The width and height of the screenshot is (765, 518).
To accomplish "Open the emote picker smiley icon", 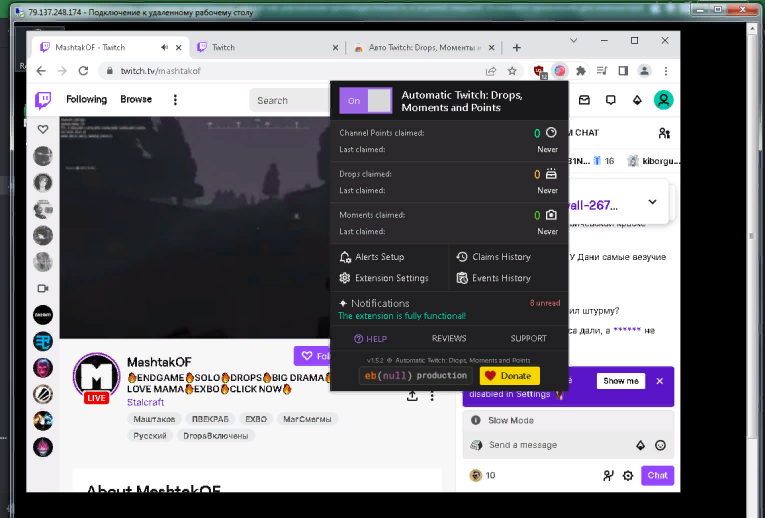I will (660, 445).
